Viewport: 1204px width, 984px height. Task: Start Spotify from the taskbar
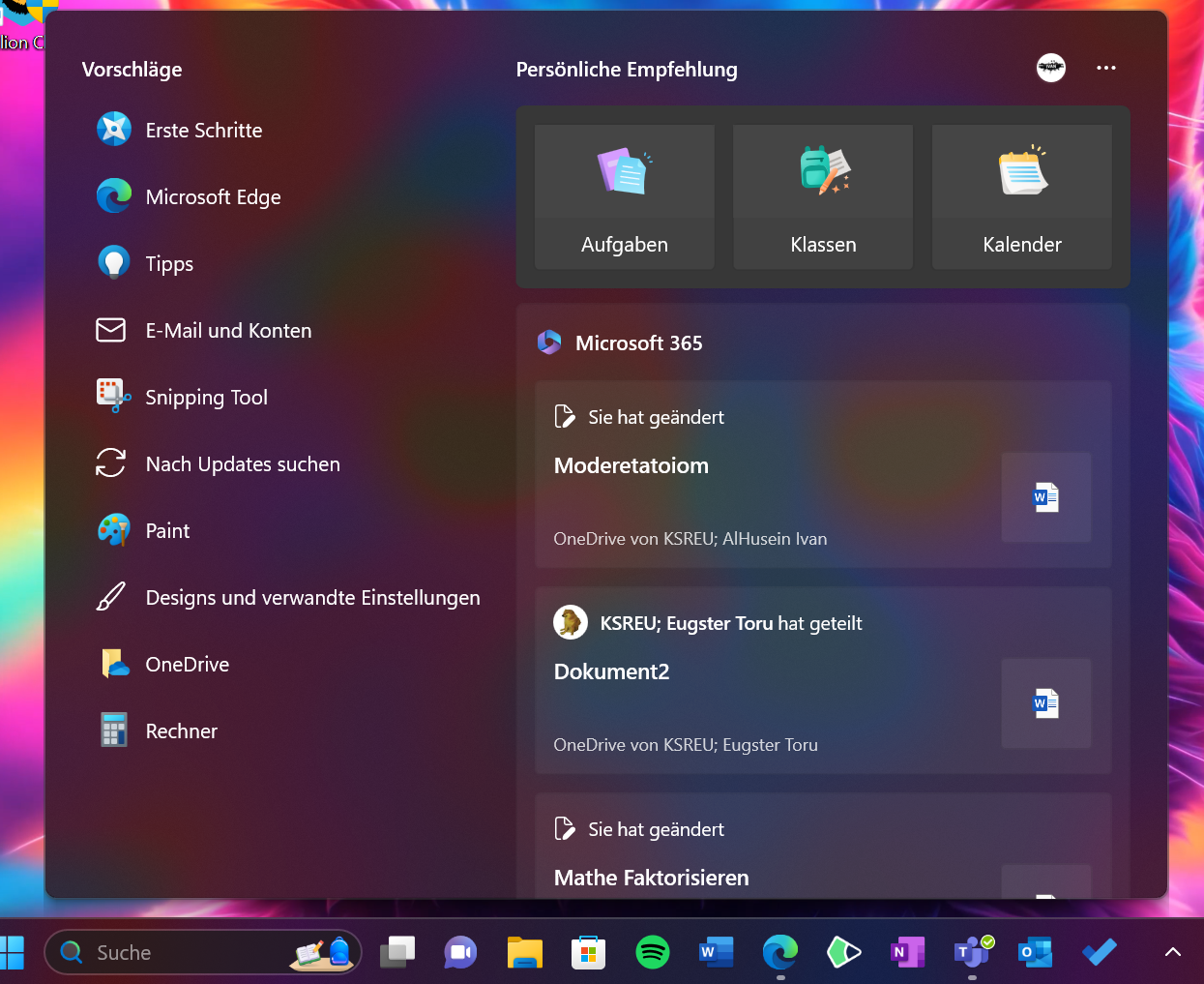tap(652, 953)
